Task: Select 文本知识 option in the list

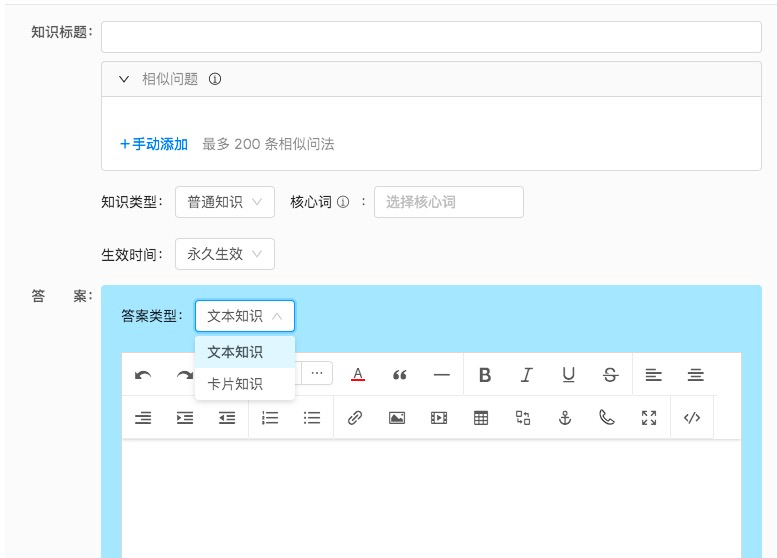Action: click(x=245, y=352)
